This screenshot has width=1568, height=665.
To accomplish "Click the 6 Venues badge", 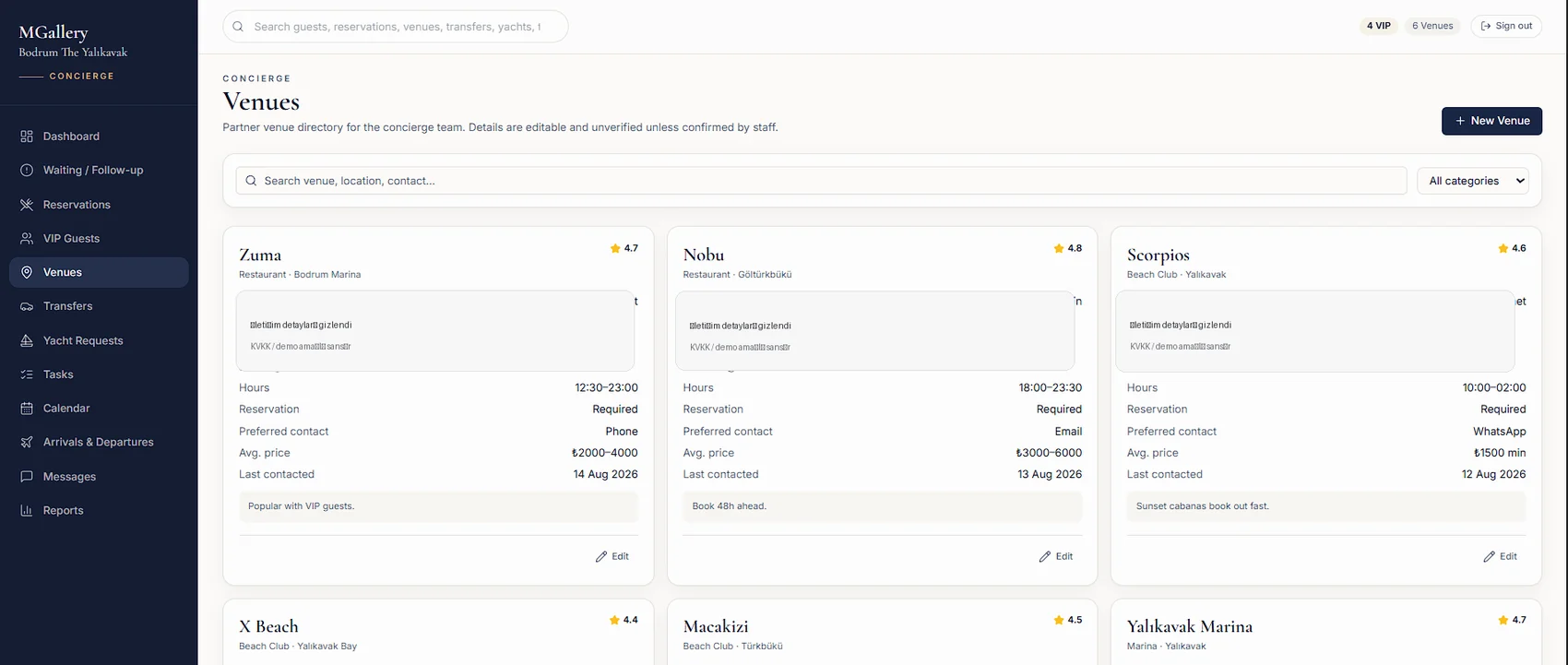I will tap(1432, 26).
